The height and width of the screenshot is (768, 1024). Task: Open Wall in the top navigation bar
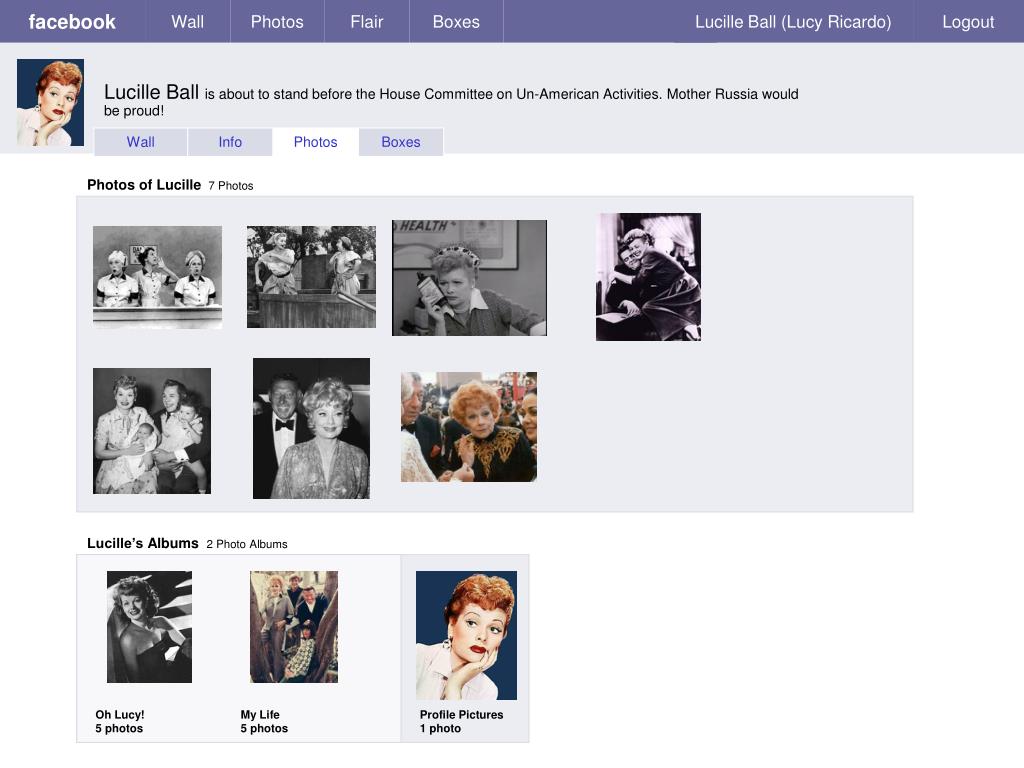(x=187, y=22)
